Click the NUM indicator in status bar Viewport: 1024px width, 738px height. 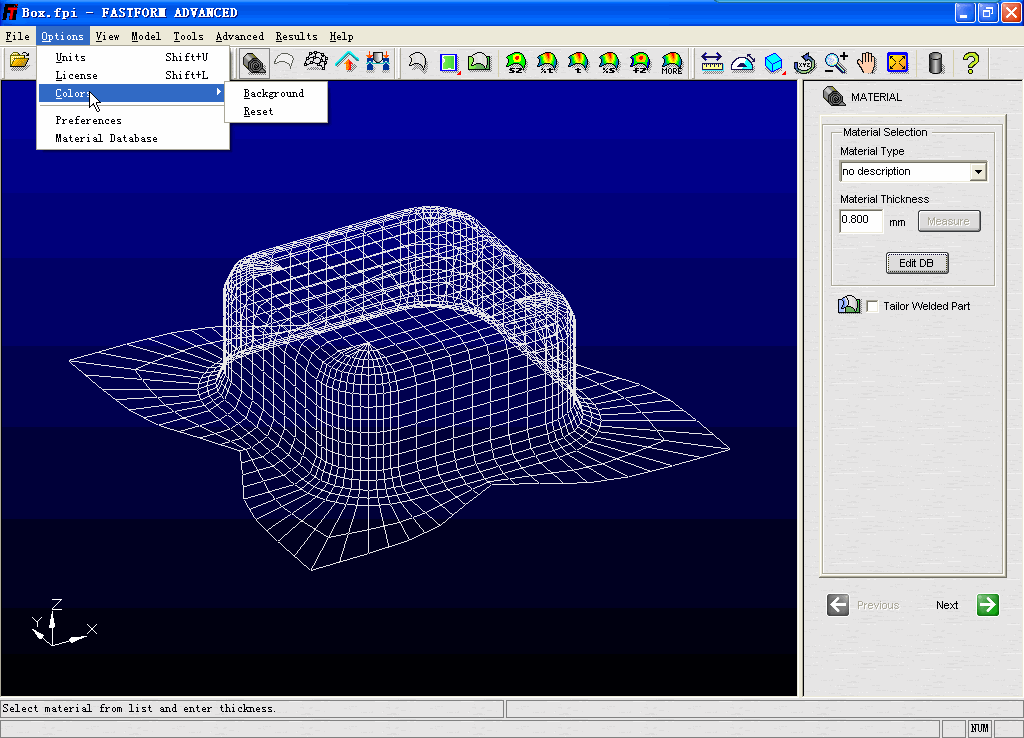coord(979,728)
